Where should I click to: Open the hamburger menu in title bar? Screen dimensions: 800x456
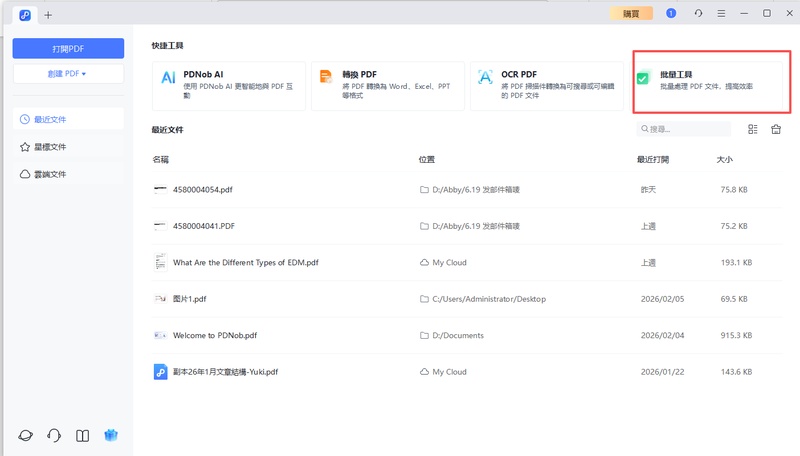tap(722, 13)
